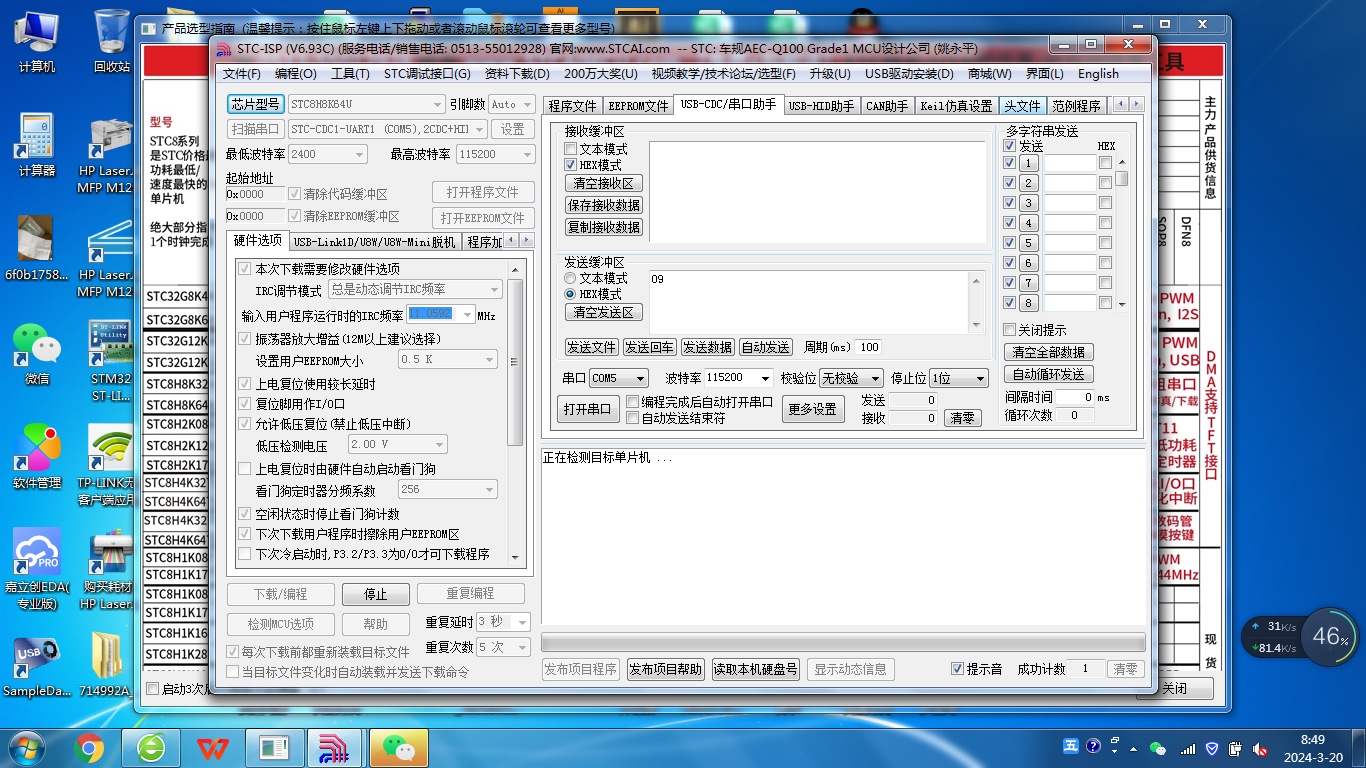The image size is (1366, 768).
Task: Switch to the EEPROM文件 tab
Action: (639, 106)
